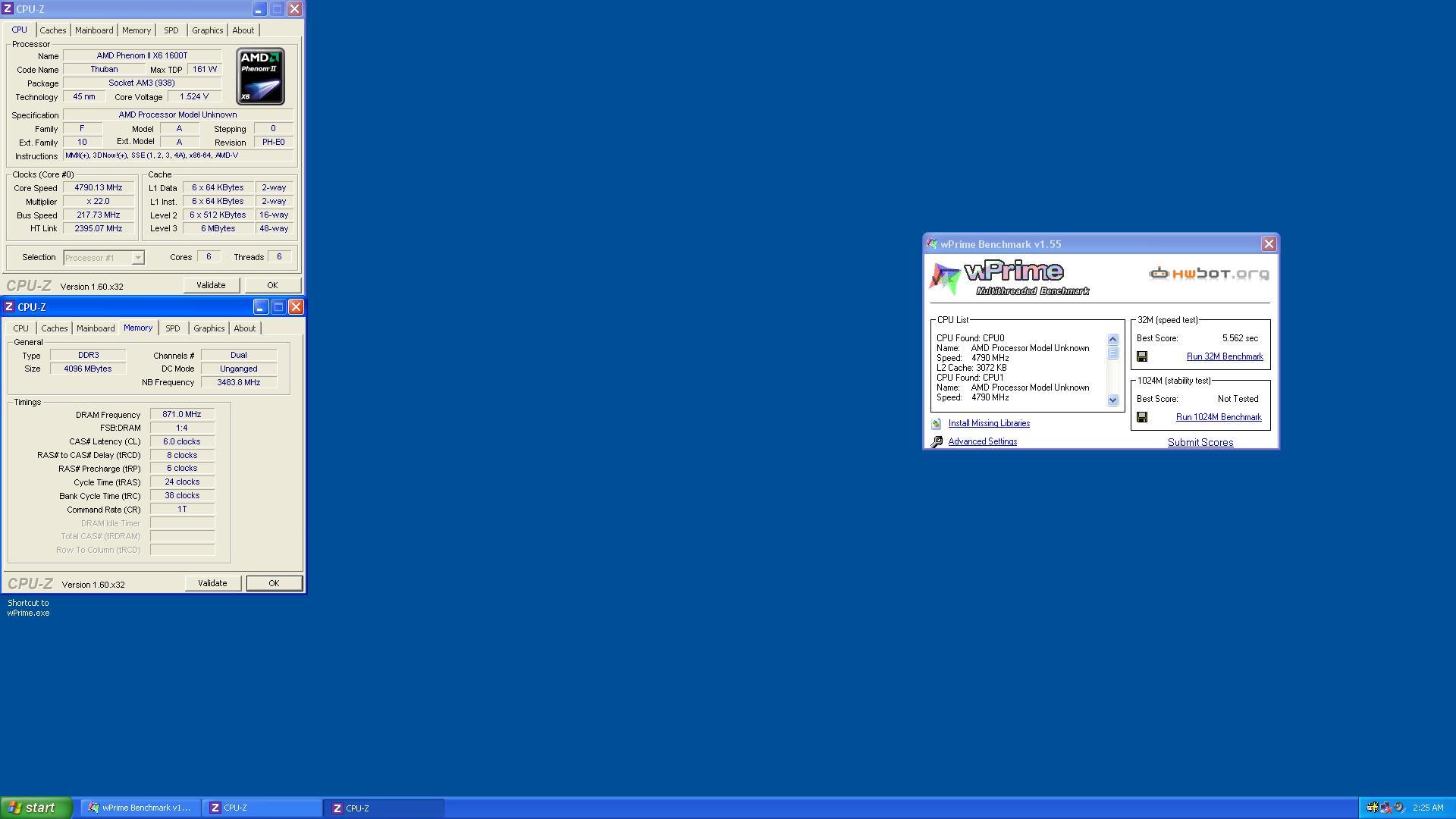Click the processor name AMD Phenom II X6 1600T

pos(142,56)
